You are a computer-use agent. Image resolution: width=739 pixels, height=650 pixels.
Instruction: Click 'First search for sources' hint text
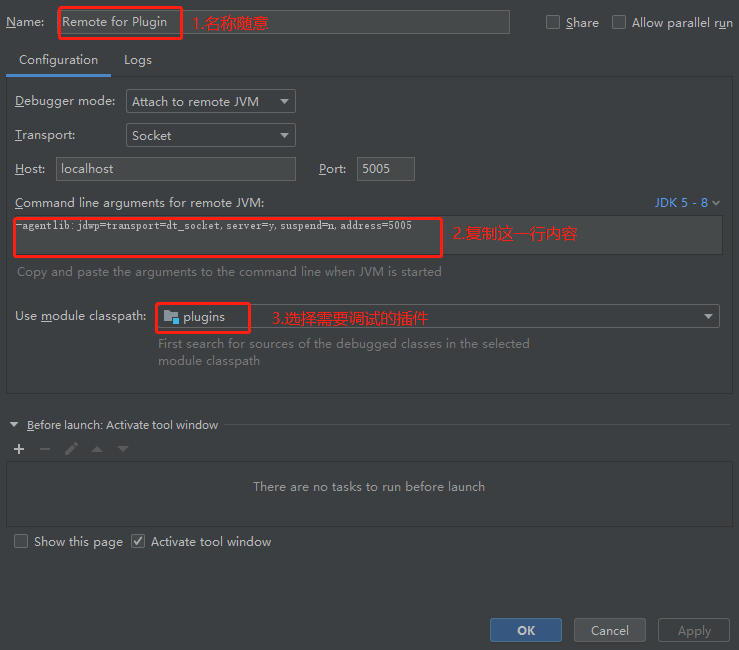(344, 352)
